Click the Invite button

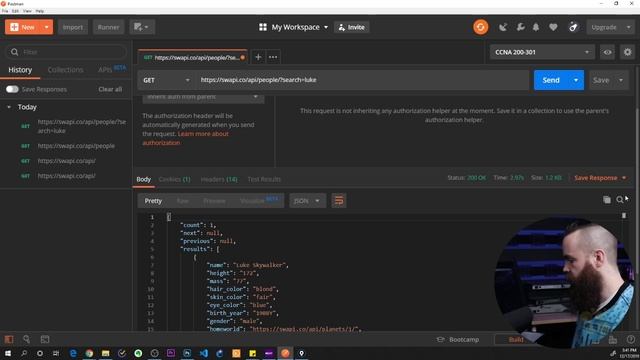coord(351,27)
